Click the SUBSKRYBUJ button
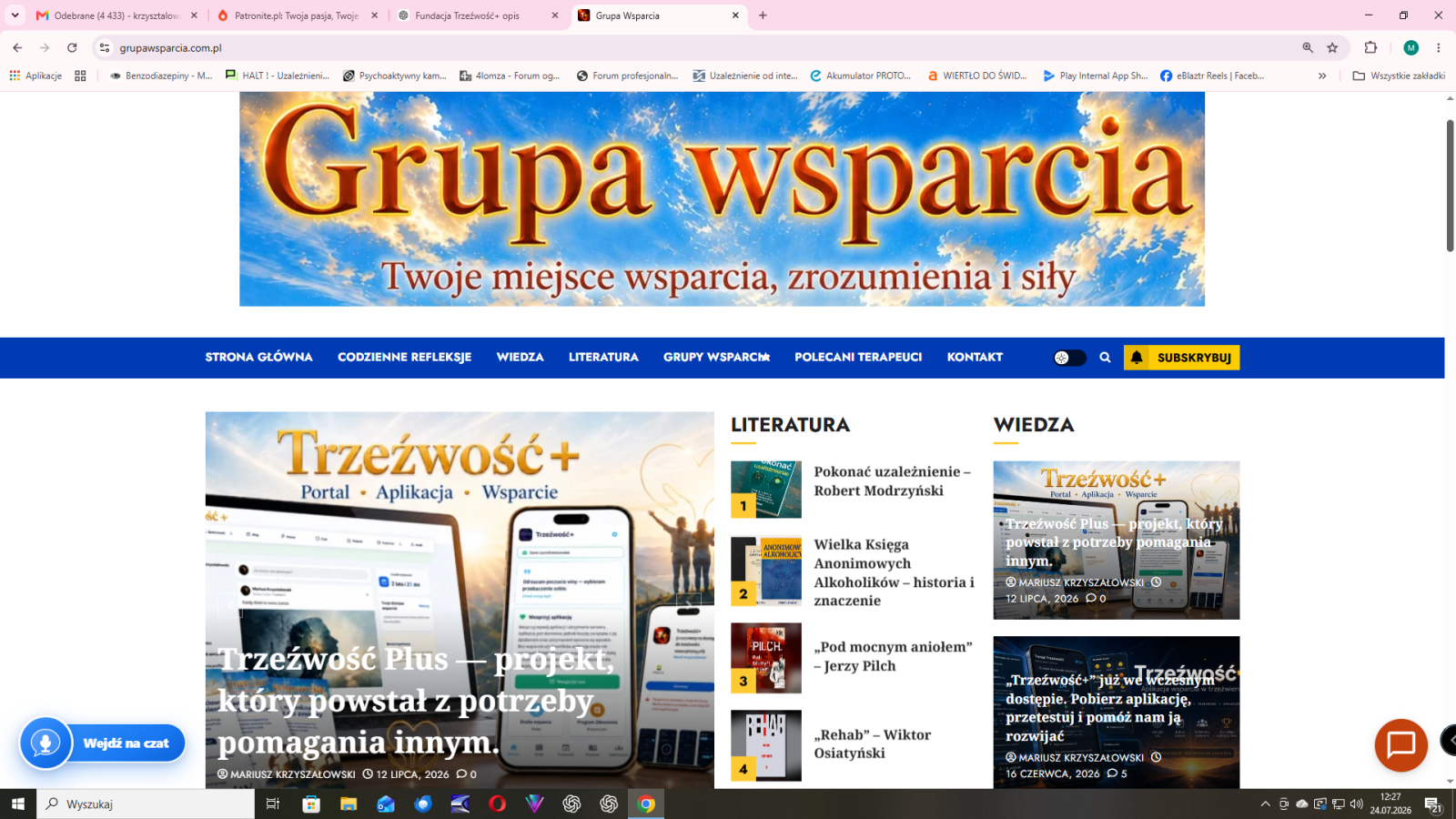 click(1181, 358)
